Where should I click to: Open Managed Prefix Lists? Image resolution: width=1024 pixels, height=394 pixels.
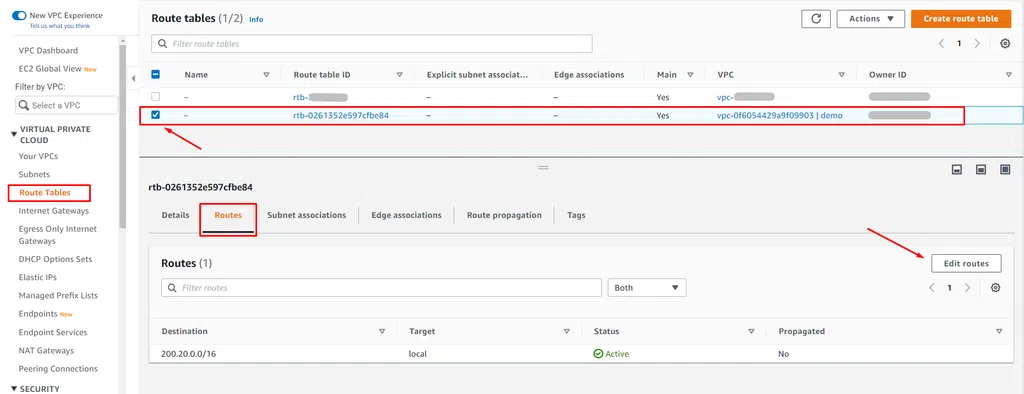point(58,296)
